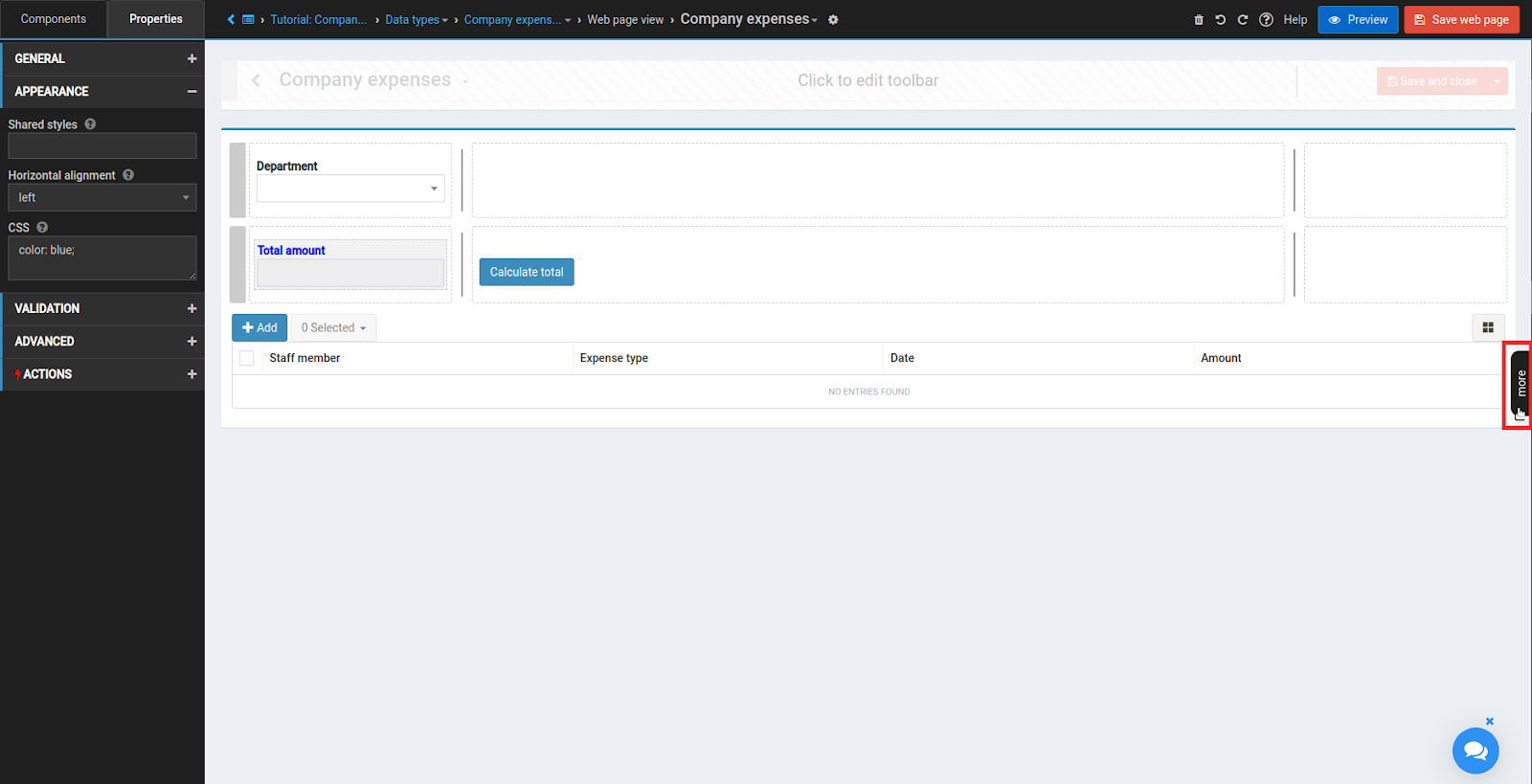Click the Help link
The width and height of the screenshot is (1532, 784).
pos(1295,19)
